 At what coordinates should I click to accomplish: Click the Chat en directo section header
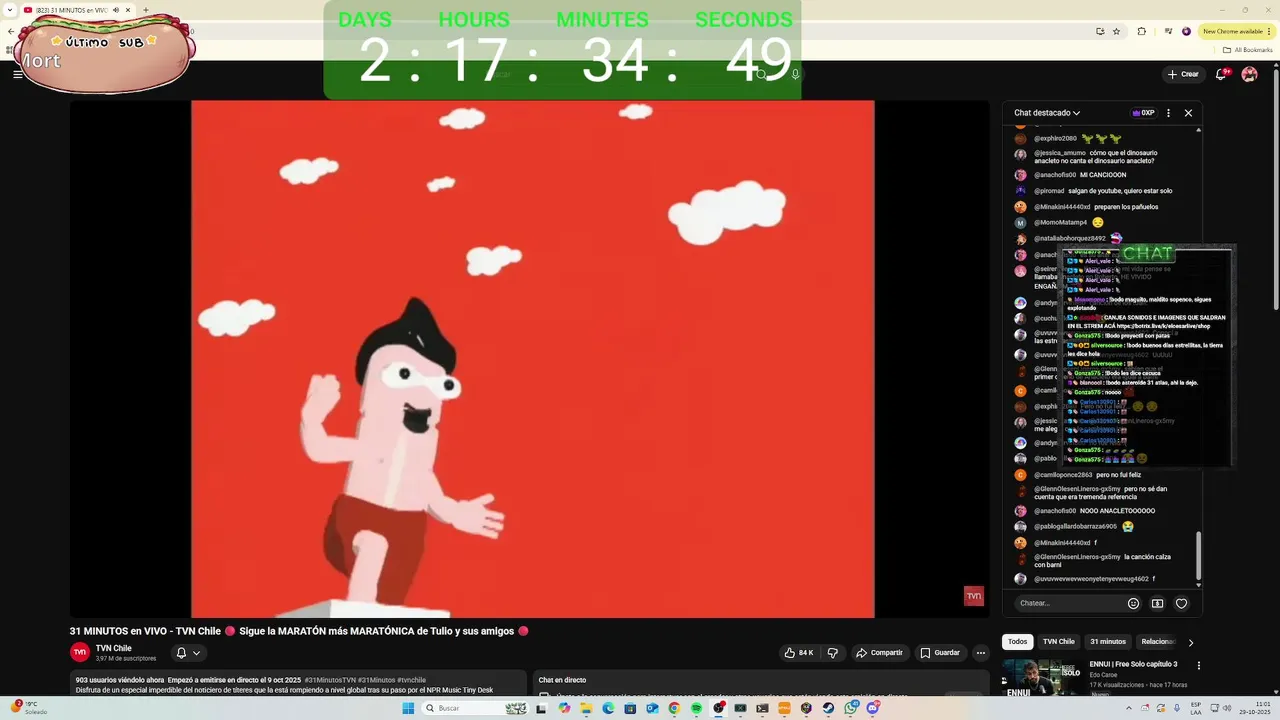coord(562,680)
